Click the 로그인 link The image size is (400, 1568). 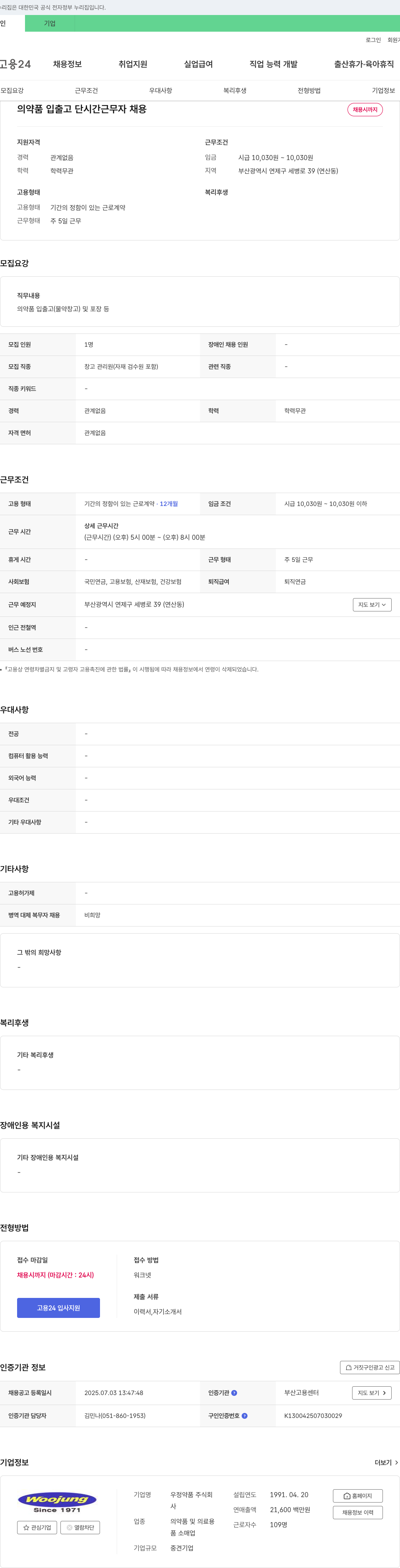373,40
